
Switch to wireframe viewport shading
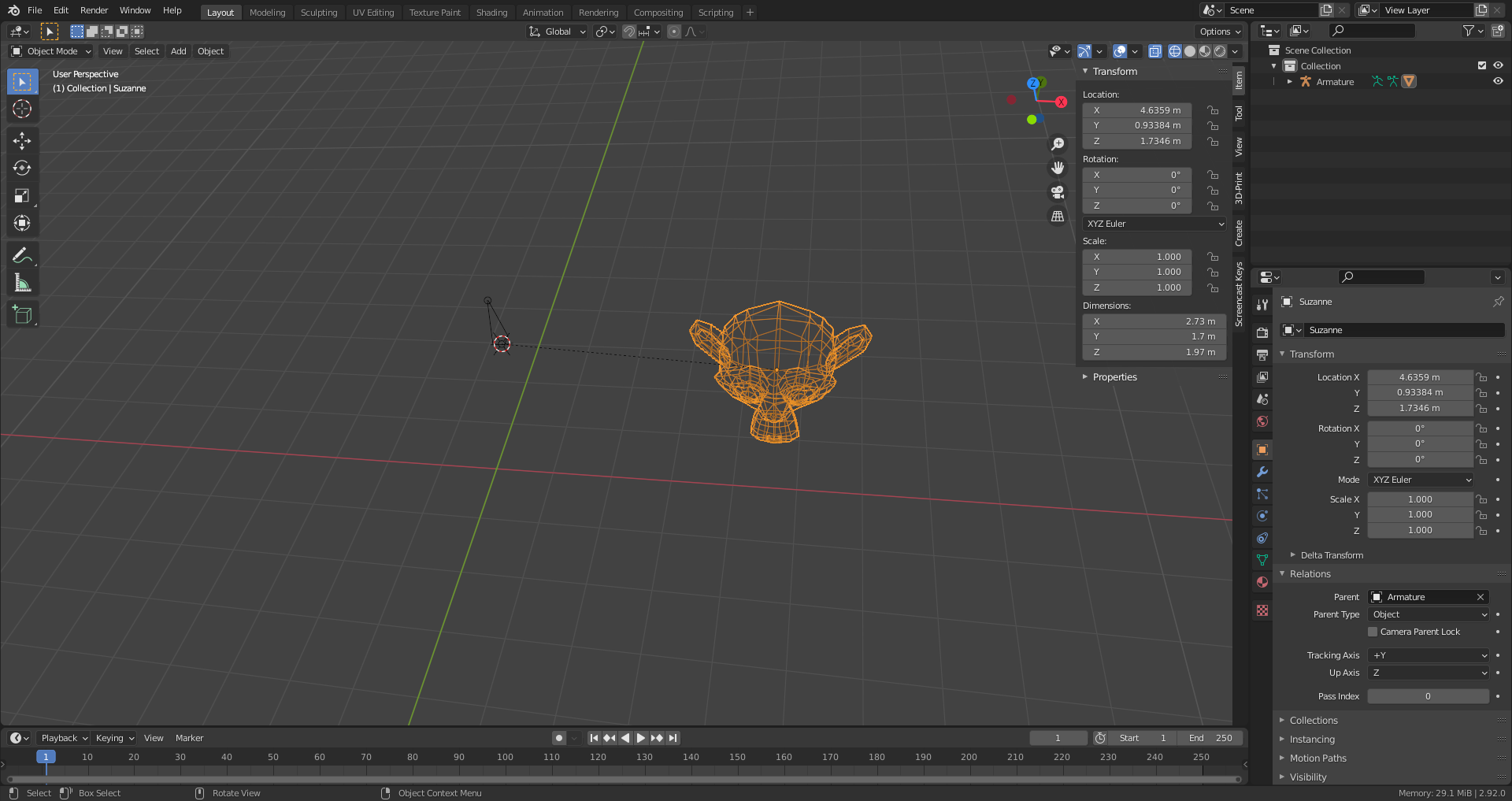[1175, 51]
